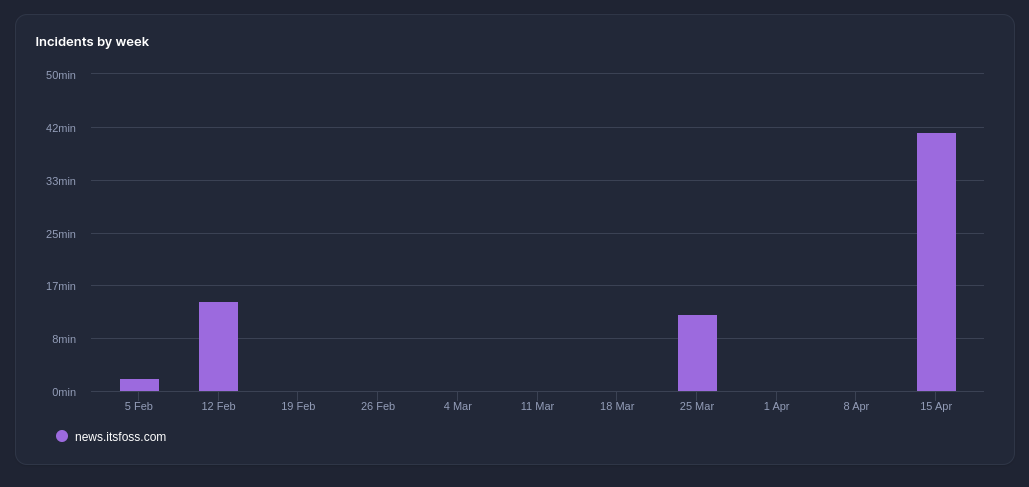Click the 0min y-axis label

[x=64, y=392]
